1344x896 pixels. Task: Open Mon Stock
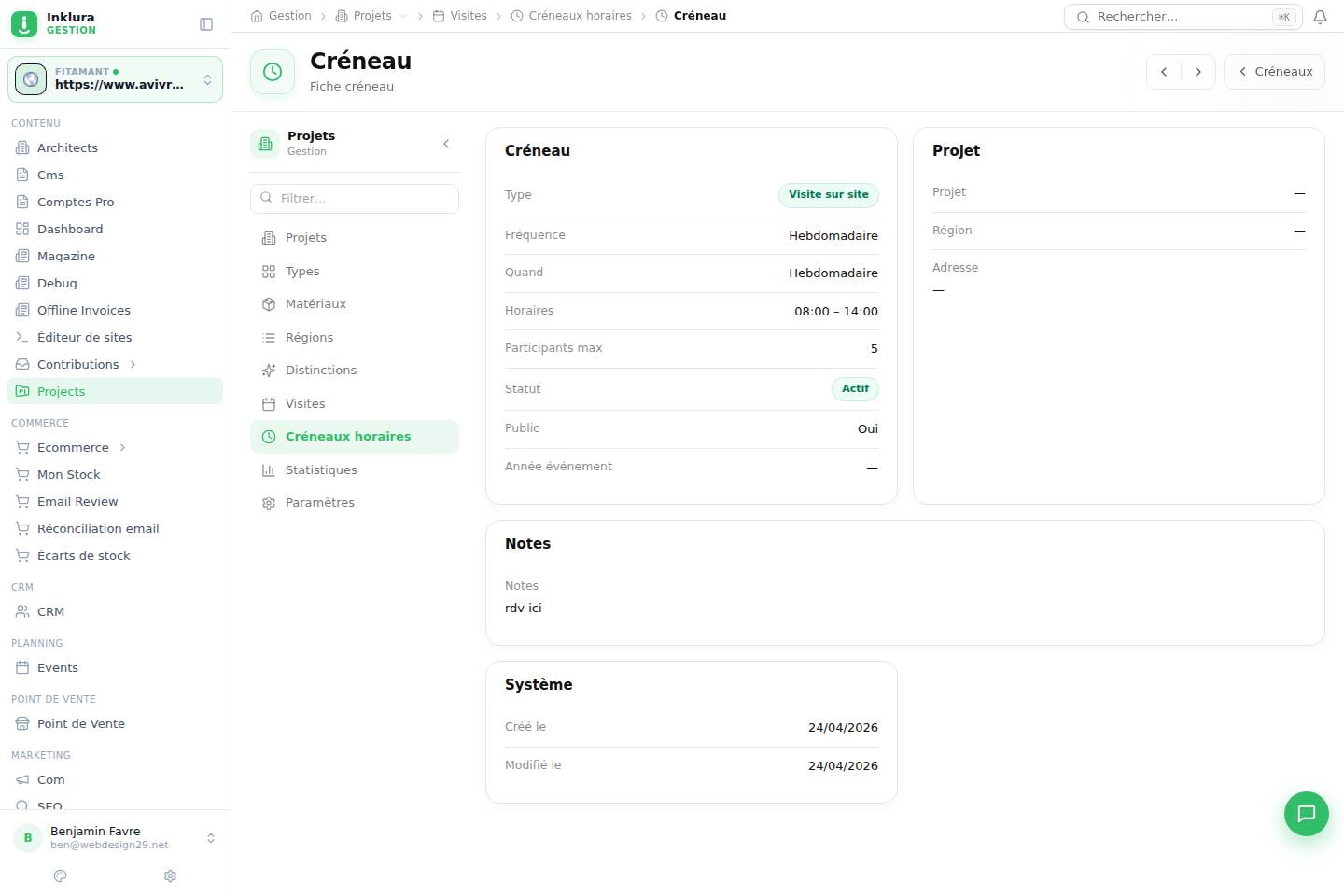tap(115, 474)
